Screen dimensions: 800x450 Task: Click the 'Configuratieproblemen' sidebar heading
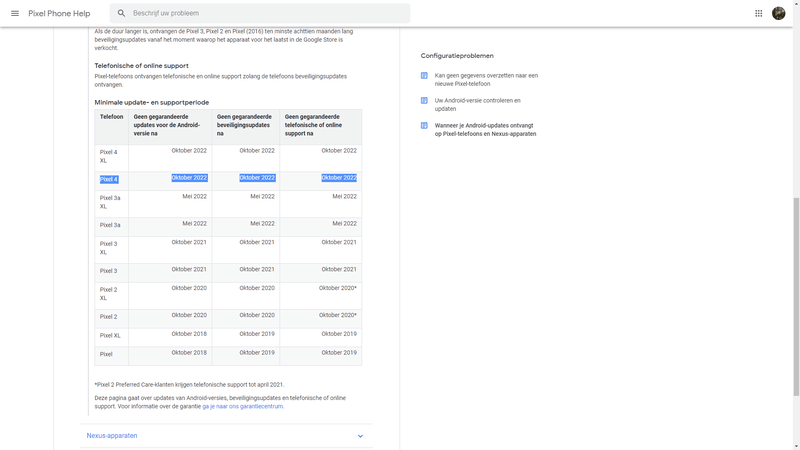coord(457,56)
